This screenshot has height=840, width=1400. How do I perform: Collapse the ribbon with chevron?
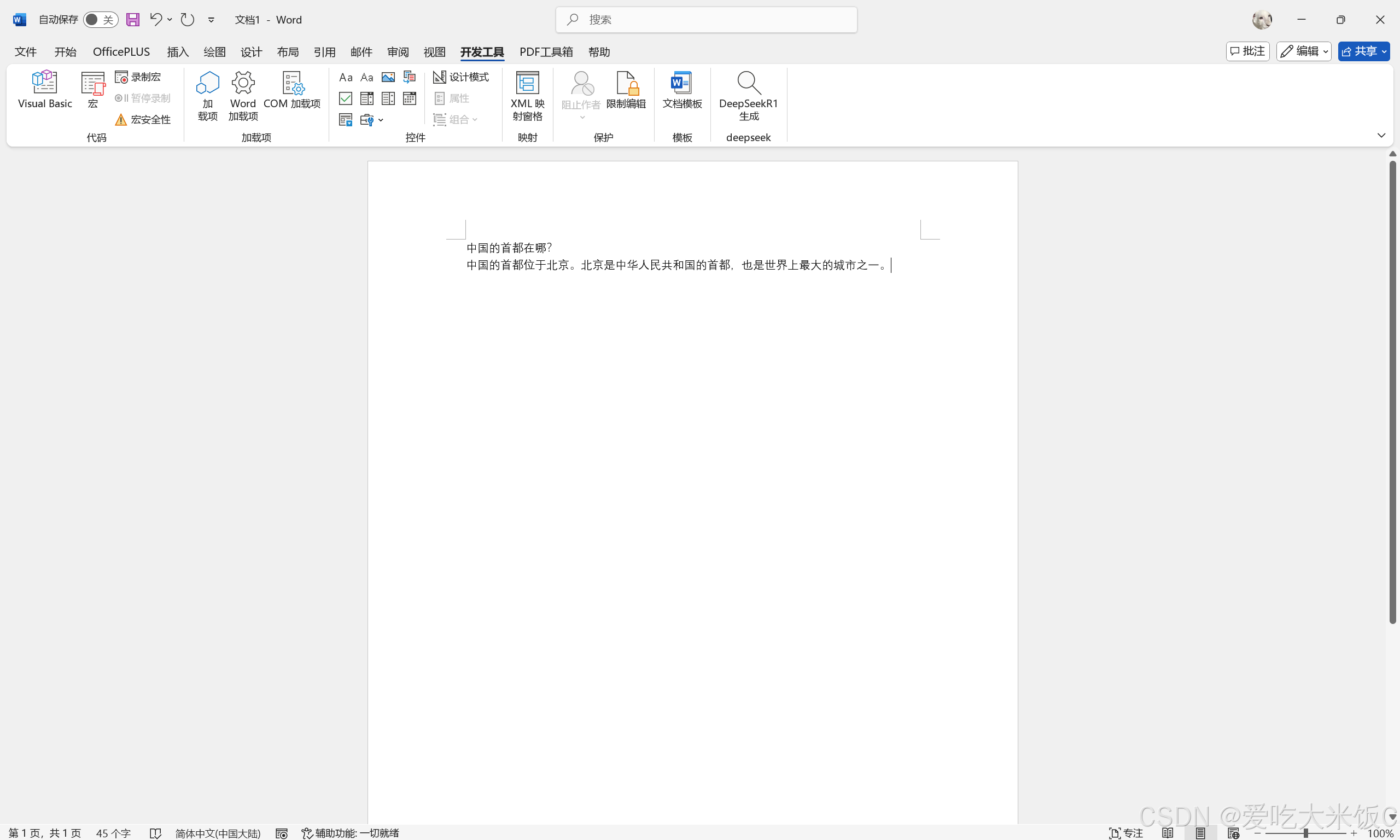[1381, 135]
